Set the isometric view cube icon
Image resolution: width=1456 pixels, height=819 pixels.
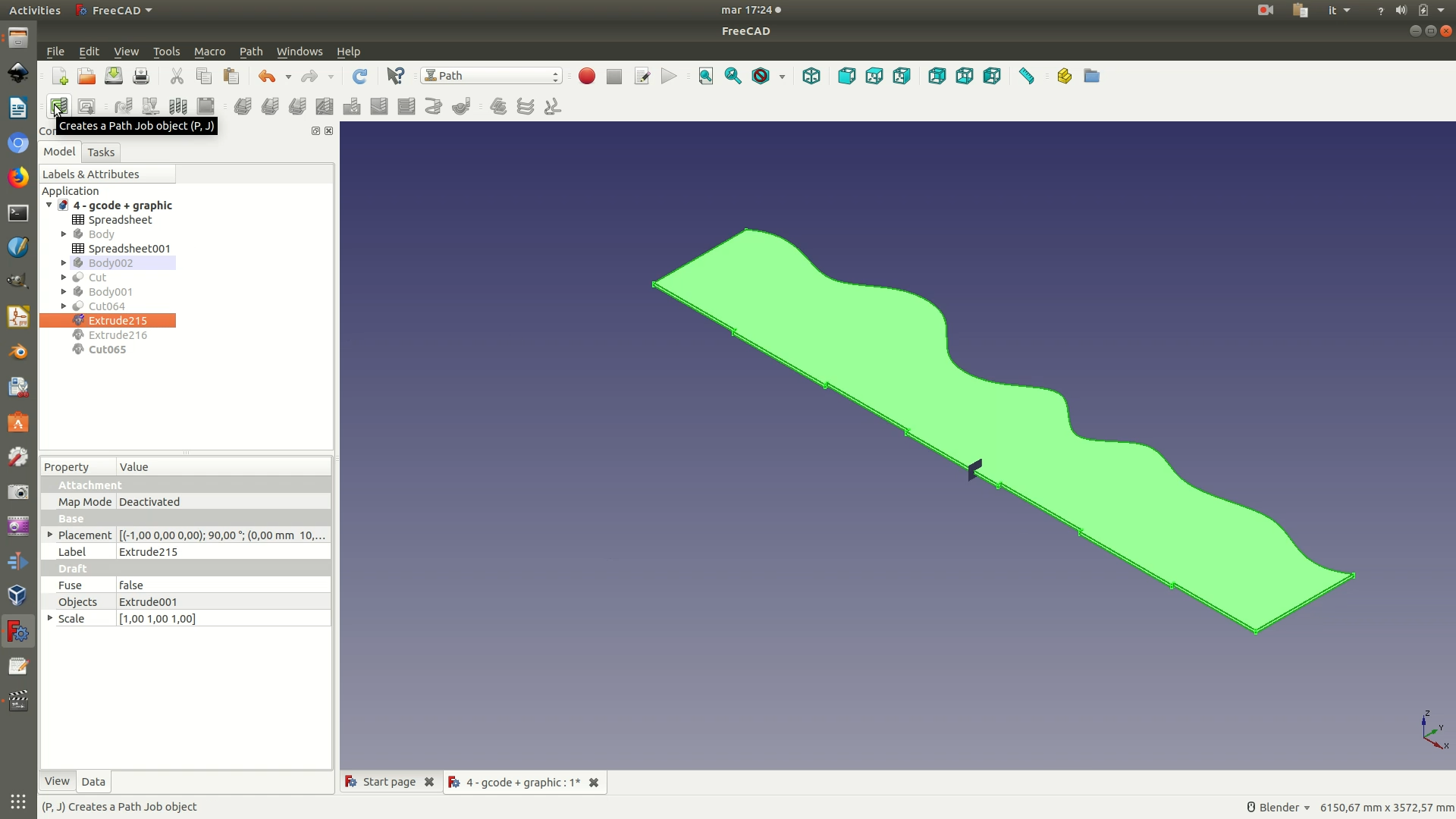(x=811, y=76)
